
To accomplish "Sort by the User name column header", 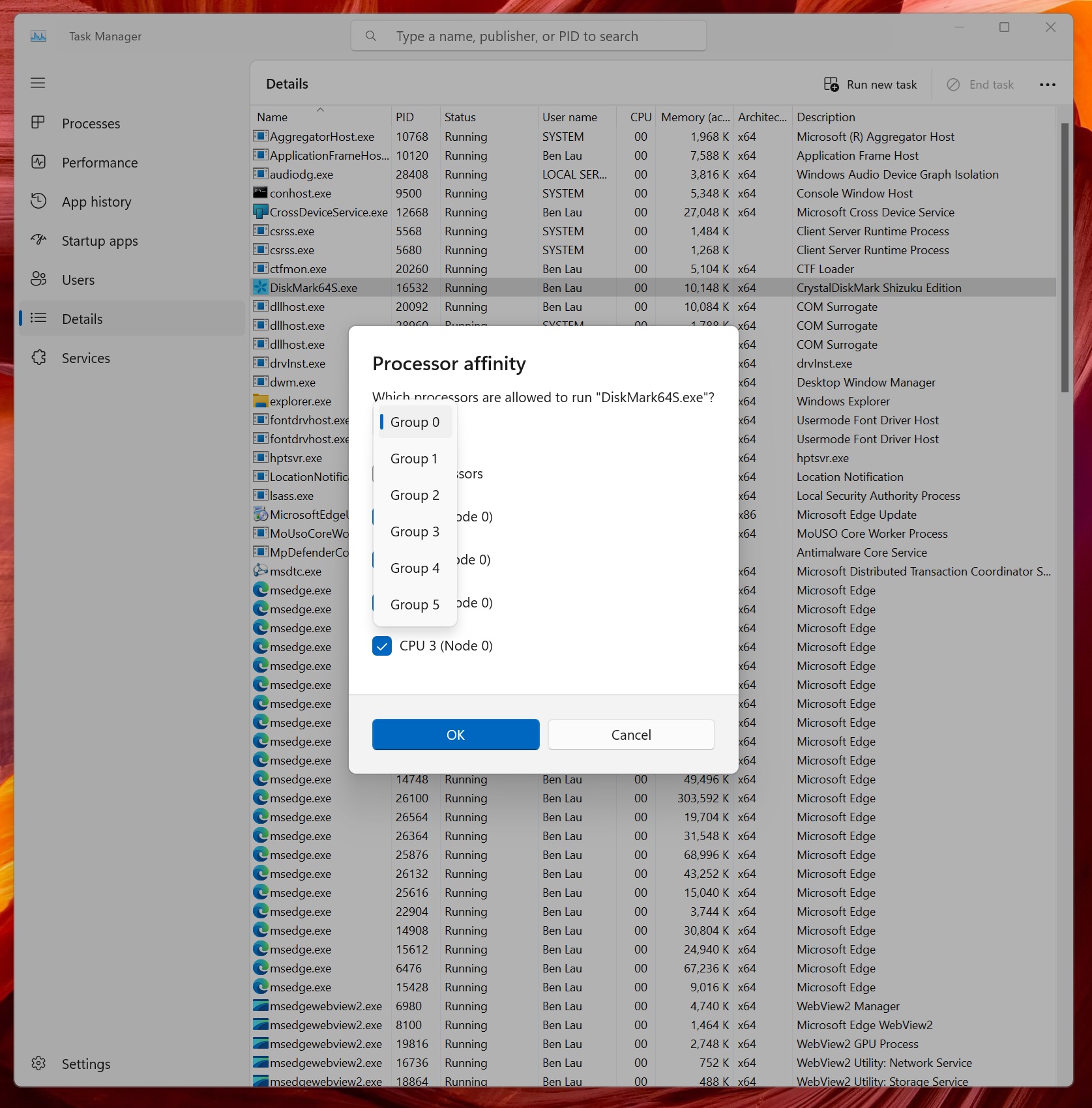I will 577,117.
